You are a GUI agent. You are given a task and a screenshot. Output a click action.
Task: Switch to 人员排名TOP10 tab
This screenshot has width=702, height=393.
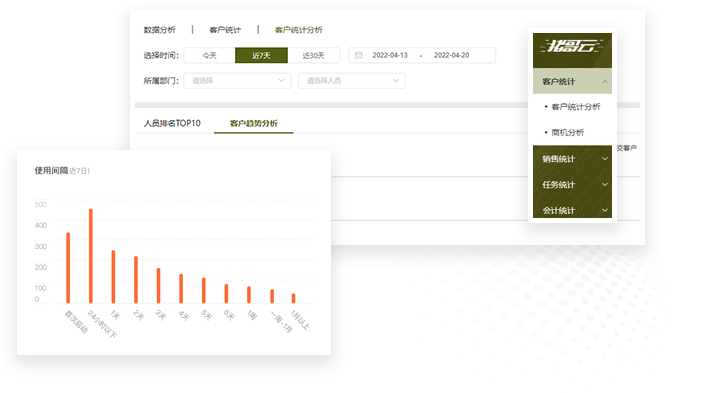tap(172, 123)
